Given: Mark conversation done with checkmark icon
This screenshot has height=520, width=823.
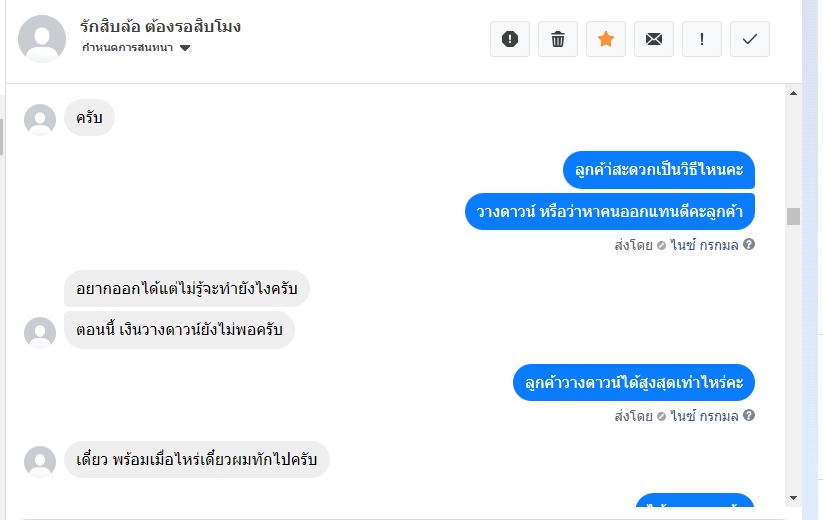Looking at the screenshot, I should point(750,39).
